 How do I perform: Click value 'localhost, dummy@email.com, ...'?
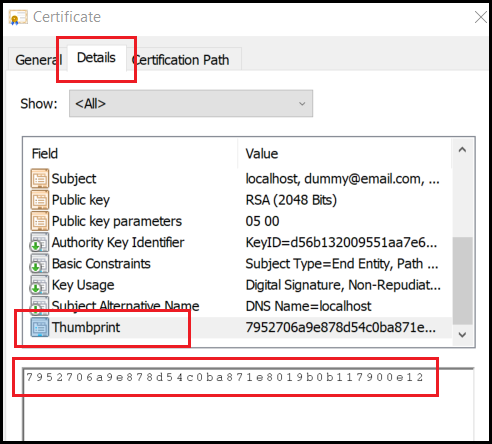(342, 179)
